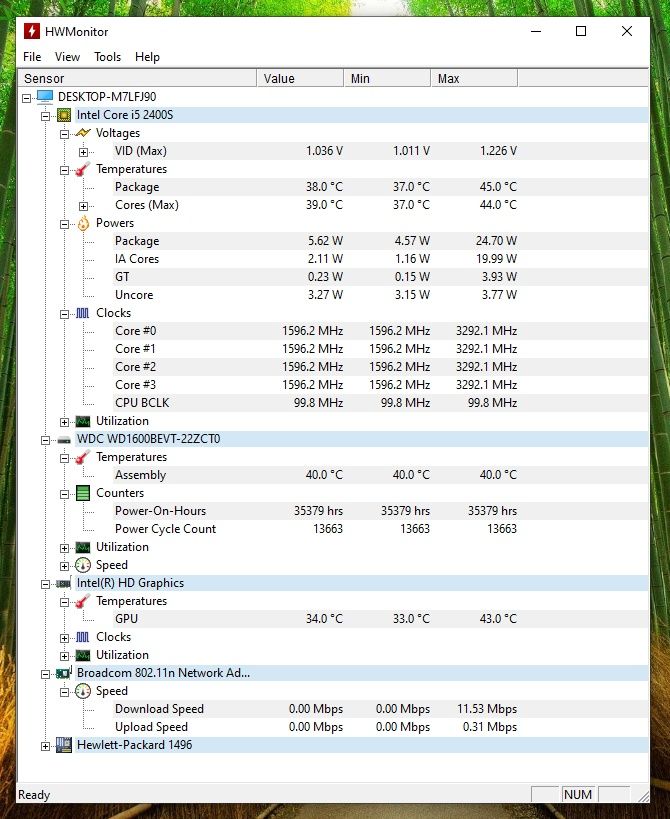
Task: Click the Intel Core i5 2400S chip icon
Action: pyautogui.click(x=64, y=115)
